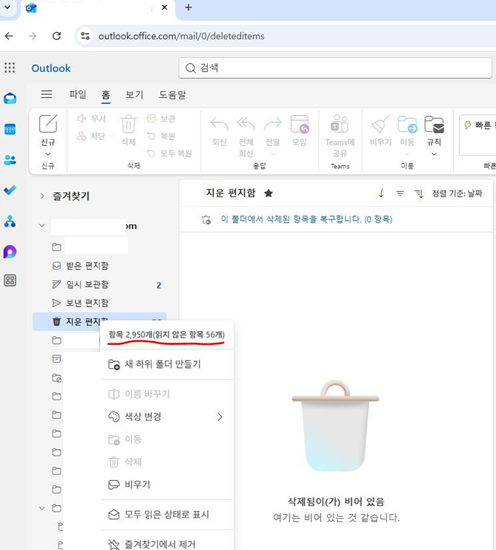Click the 보관 archive button

pos(161,119)
